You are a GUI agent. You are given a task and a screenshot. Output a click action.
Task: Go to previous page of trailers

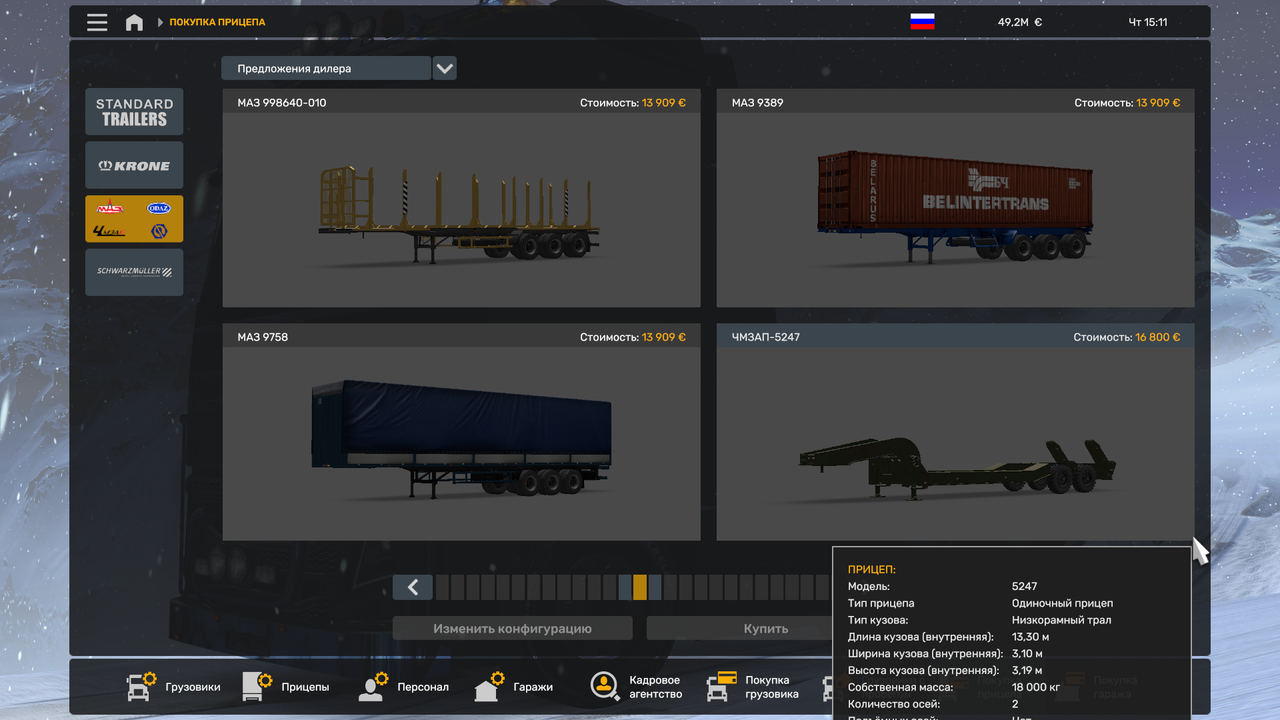[x=412, y=587]
